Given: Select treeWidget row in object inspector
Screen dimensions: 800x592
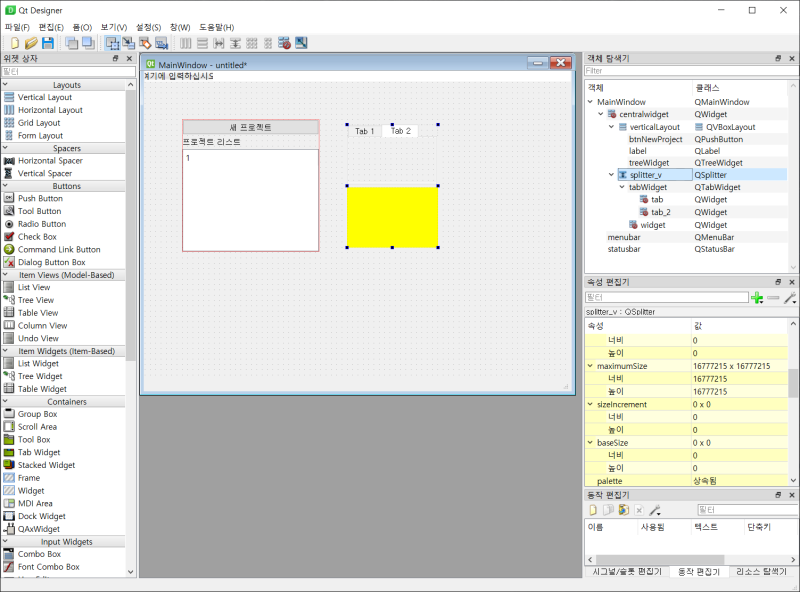Looking at the screenshot, I should point(686,163).
